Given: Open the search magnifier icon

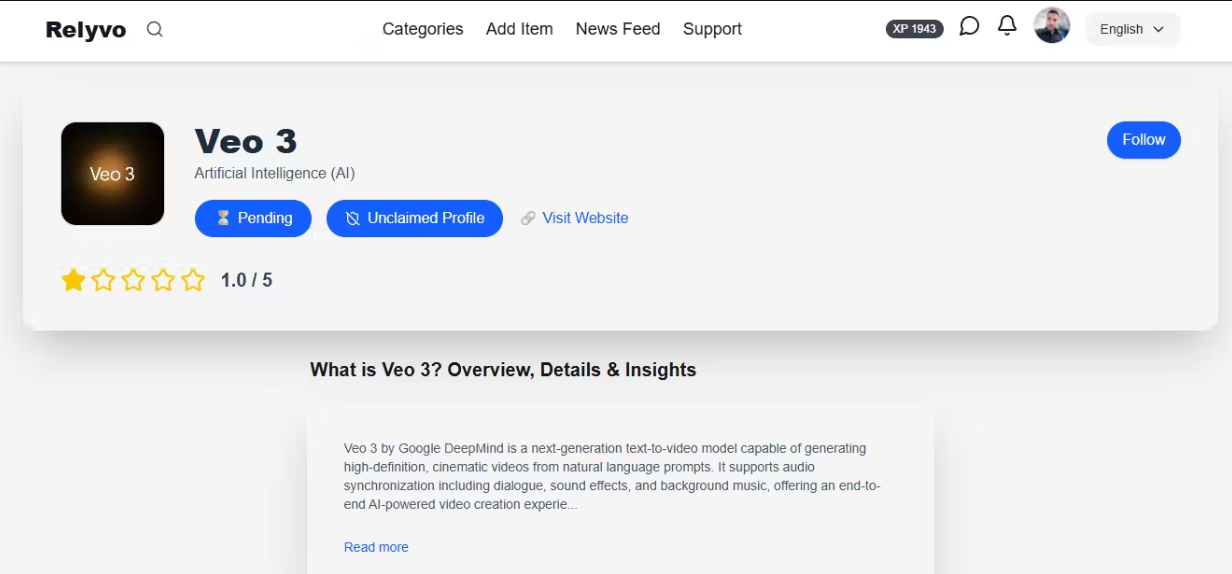Looking at the screenshot, I should (x=154, y=29).
